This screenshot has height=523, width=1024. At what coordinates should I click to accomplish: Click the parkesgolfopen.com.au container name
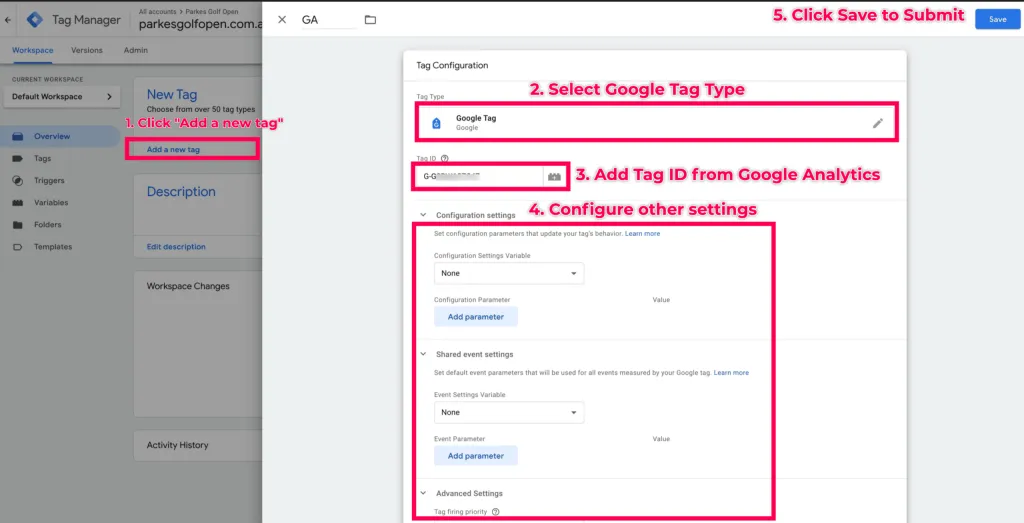(x=200, y=25)
